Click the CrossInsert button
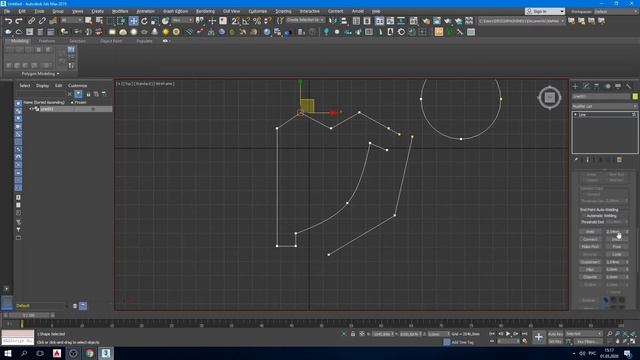The width and height of the screenshot is (640, 360). pos(590,262)
